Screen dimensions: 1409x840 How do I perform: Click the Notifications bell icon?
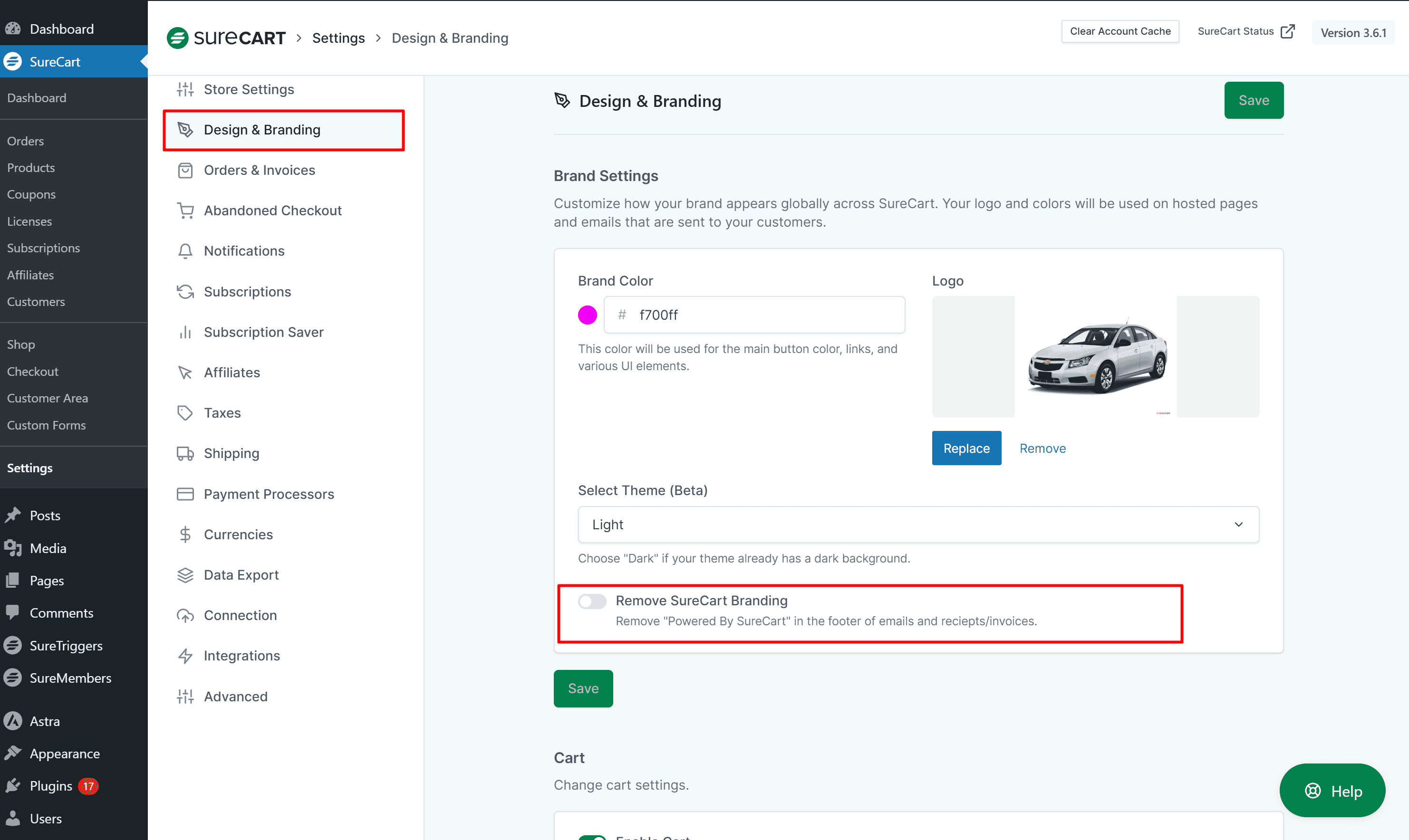(184, 251)
